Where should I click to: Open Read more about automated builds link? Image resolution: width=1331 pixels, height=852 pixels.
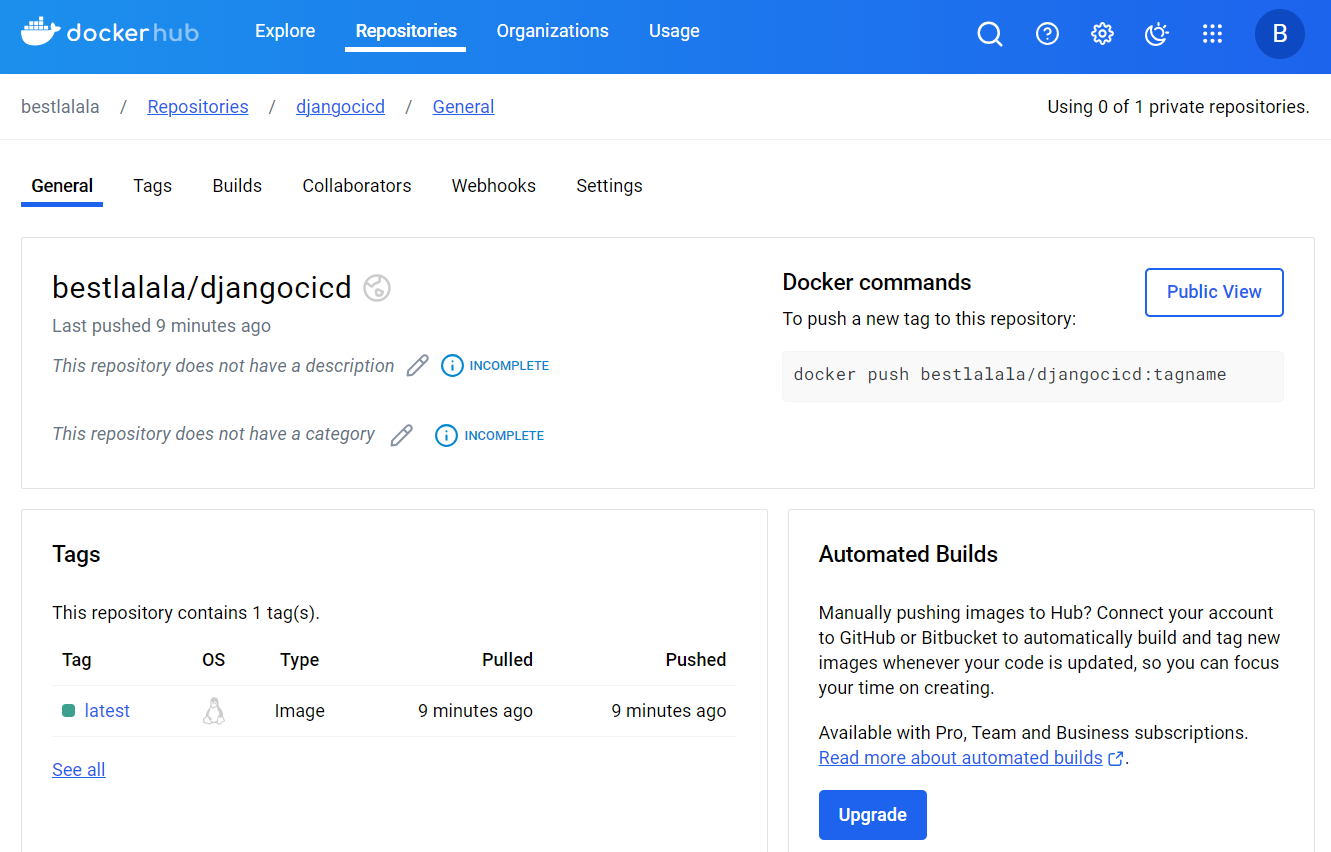point(961,758)
